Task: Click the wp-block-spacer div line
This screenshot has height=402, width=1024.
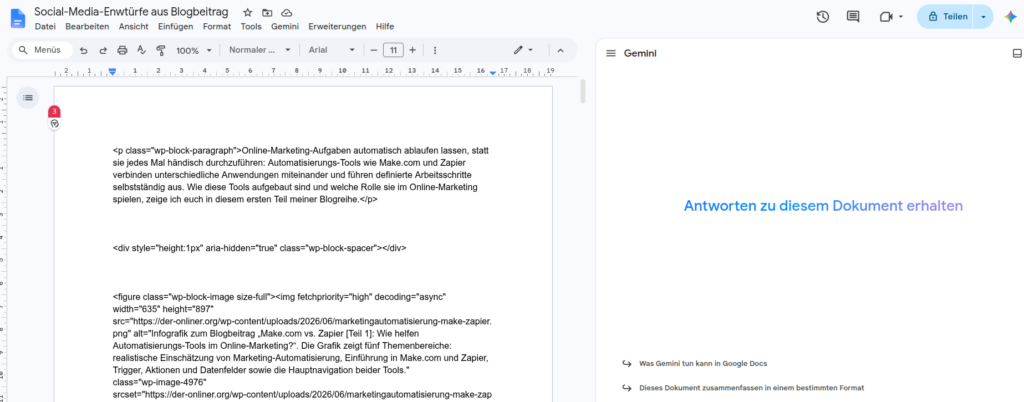Action: pyautogui.click(x=260, y=248)
